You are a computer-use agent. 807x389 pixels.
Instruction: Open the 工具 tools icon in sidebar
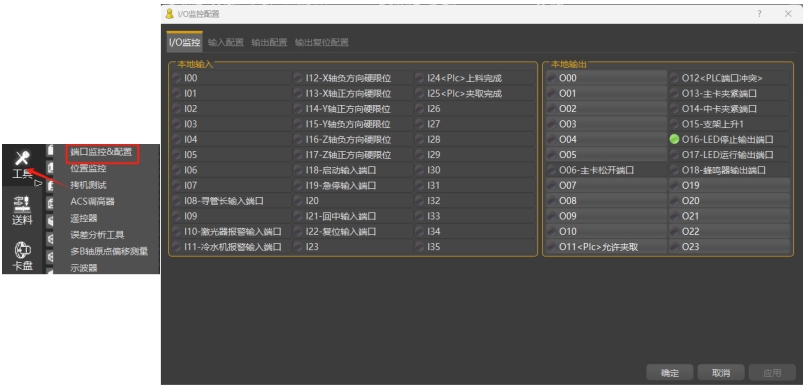(x=22, y=166)
